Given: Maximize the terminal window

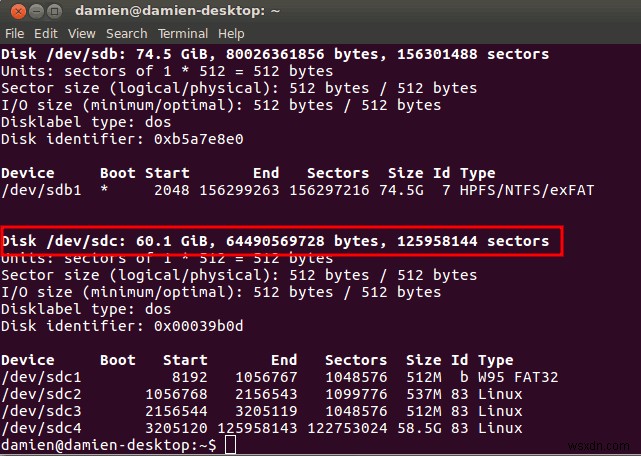Looking at the screenshot, I should (52, 11).
